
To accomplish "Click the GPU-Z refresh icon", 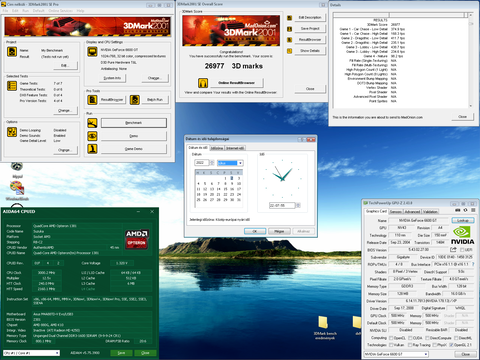I will pos(466,210).
